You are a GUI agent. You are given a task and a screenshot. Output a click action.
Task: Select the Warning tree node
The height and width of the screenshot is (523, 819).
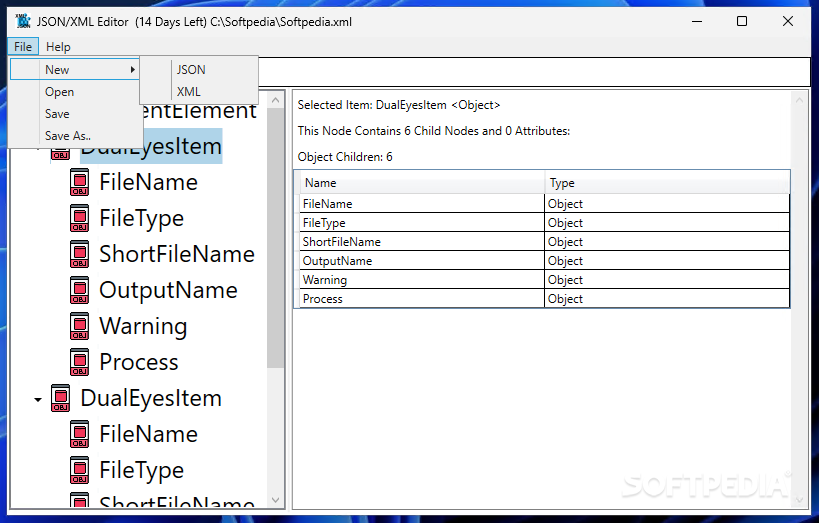click(143, 327)
